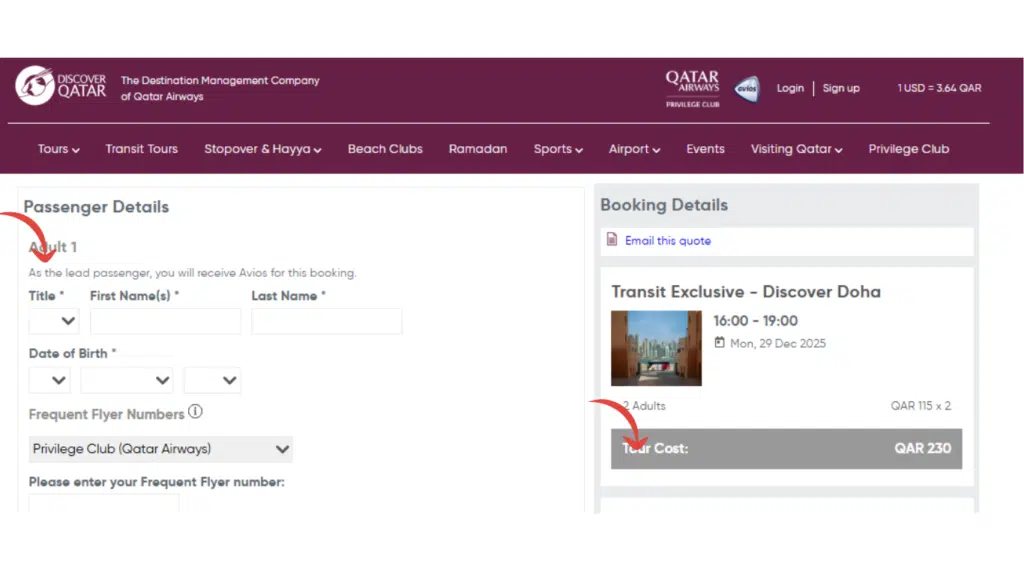The width and height of the screenshot is (1024, 576).
Task: Click the Login link
Action: tap(790, 88)
